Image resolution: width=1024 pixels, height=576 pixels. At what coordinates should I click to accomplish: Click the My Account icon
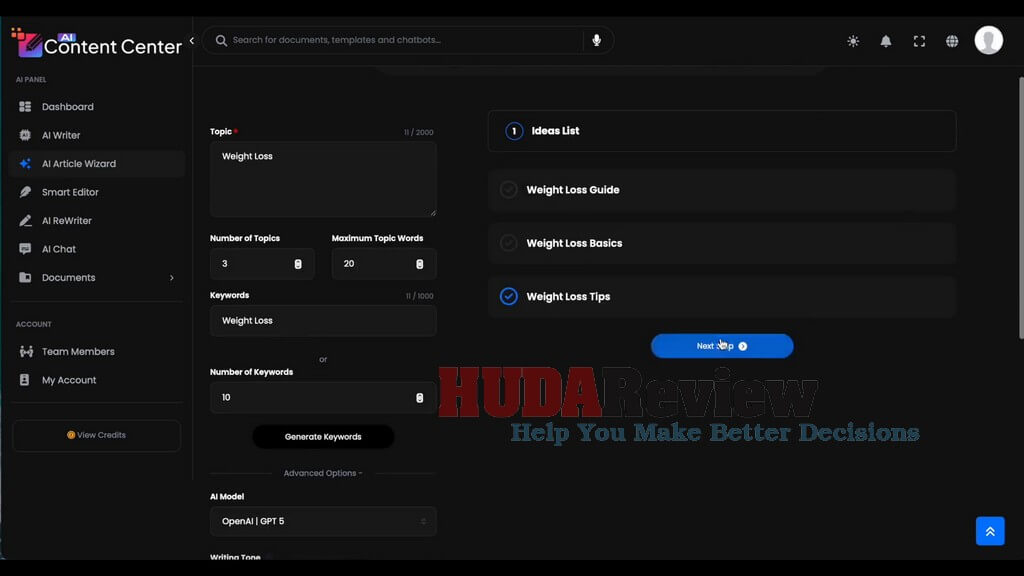point(25,380)
